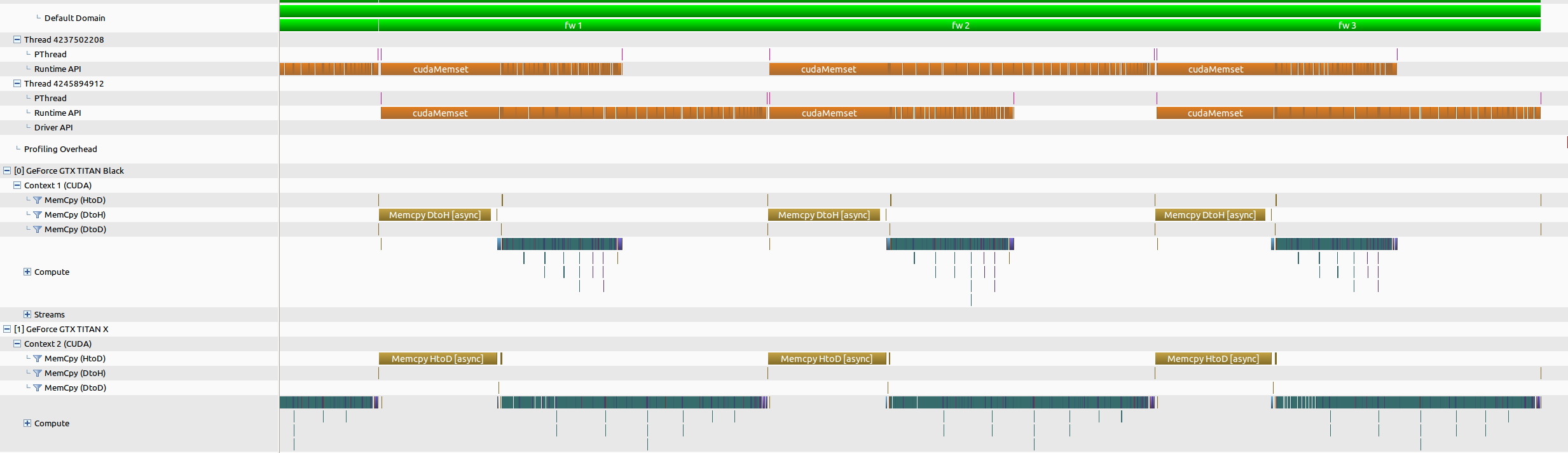Select the Default Domain row label
Viewport: 1568px width, 453px height.
point(74,18)
